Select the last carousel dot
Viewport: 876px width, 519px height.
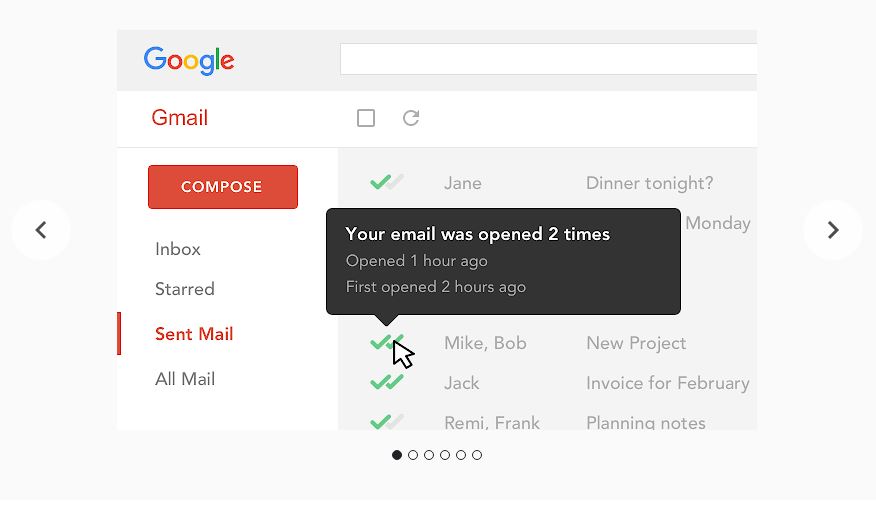click(477, 455)
